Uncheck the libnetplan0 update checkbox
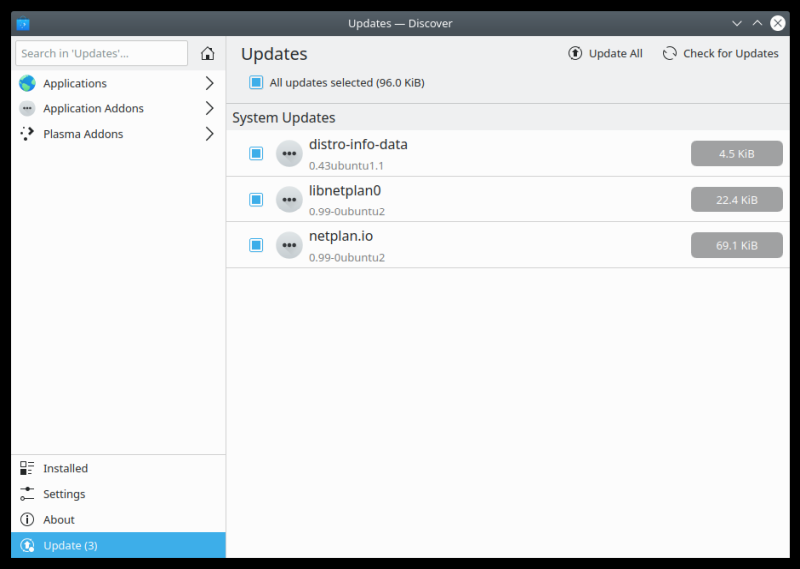 (256, 199)
